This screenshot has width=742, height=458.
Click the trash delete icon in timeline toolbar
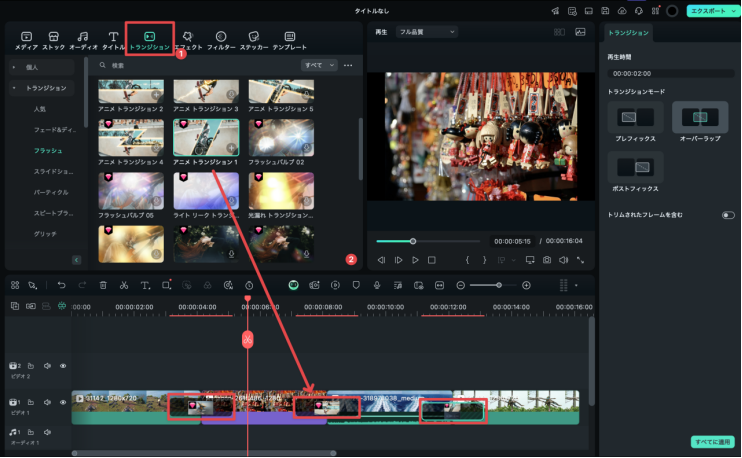103,285
